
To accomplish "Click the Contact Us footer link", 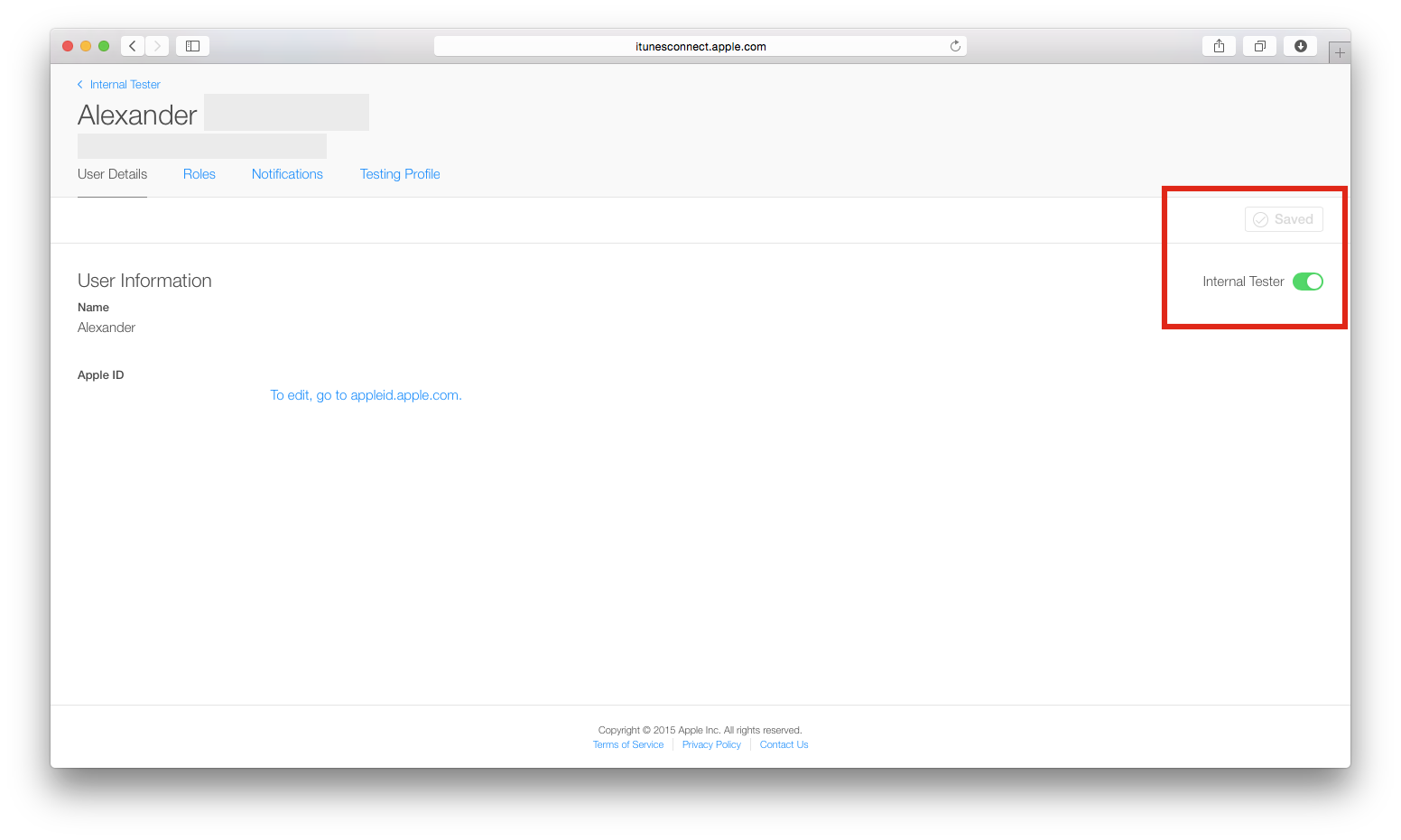I will 784,745.
